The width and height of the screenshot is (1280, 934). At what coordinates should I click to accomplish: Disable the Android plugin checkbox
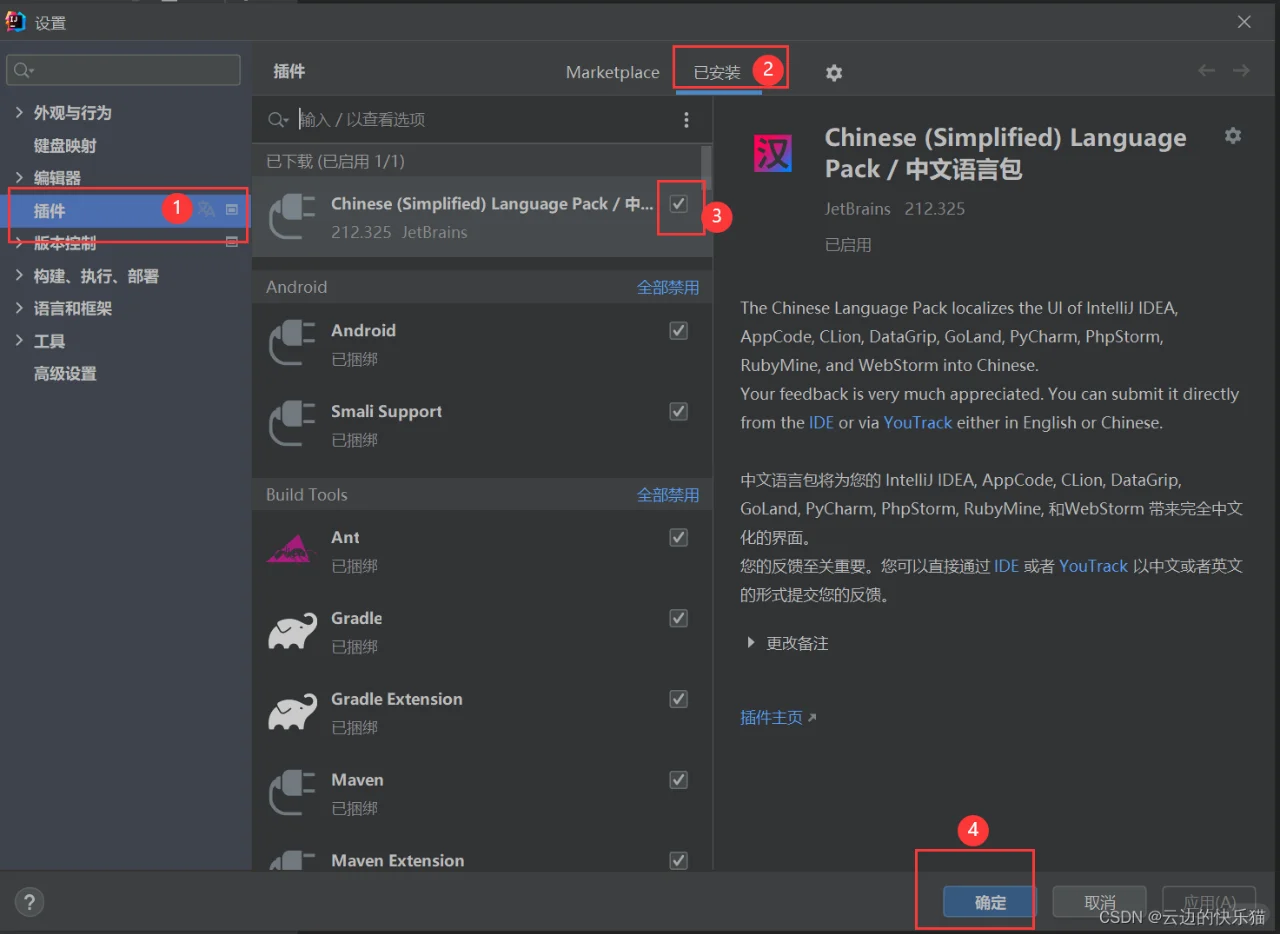point(678,330)
